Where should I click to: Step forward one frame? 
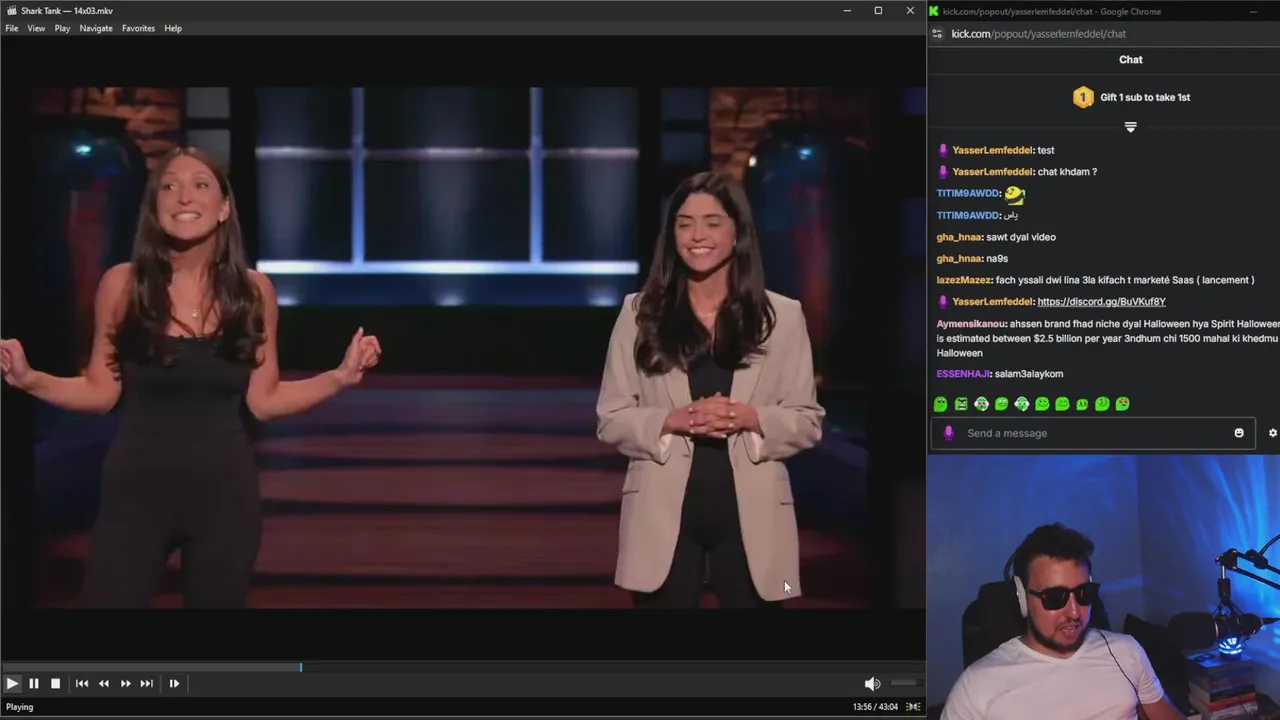coord(174,683)
